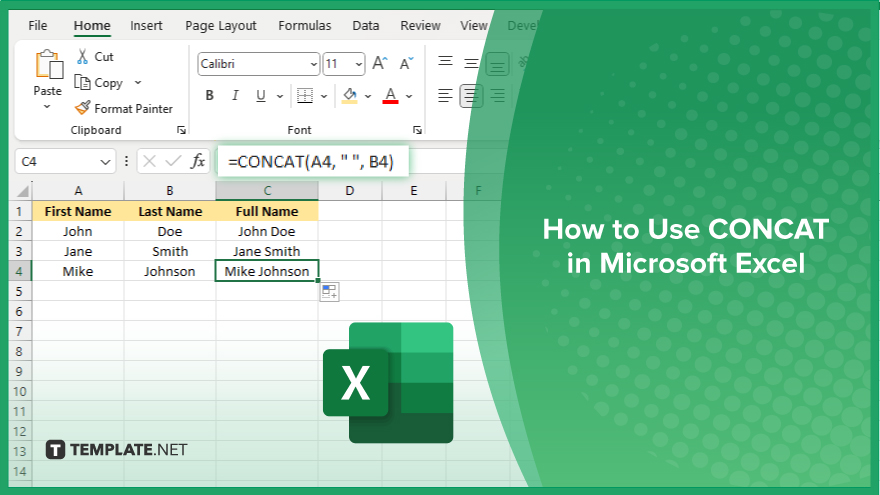The image size is (880, 495).
Task: Expand borders dropdown arrow
Action: click(x=324, y=97)
